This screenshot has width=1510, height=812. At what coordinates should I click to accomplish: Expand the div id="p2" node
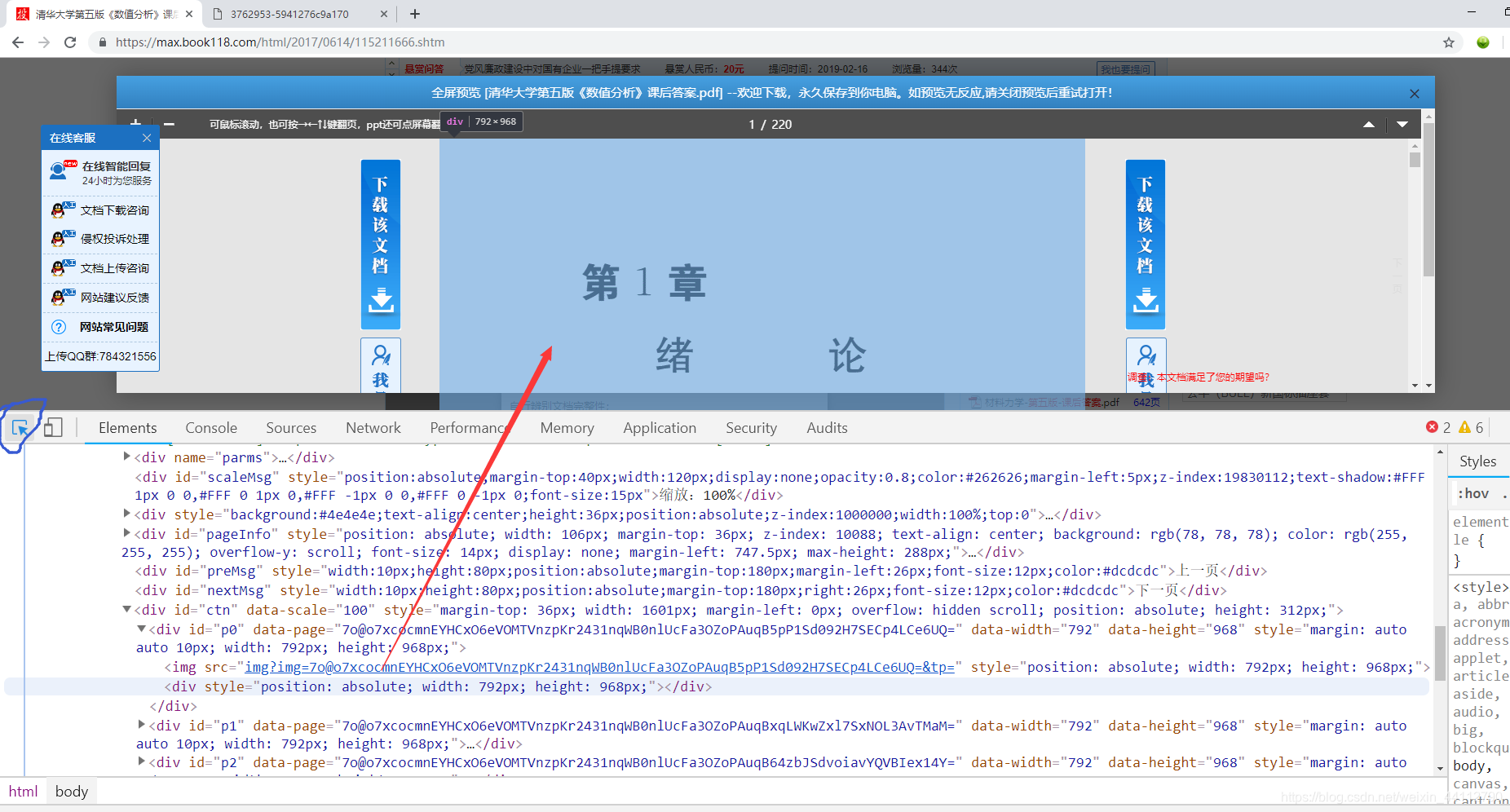[x=141, y=761]
